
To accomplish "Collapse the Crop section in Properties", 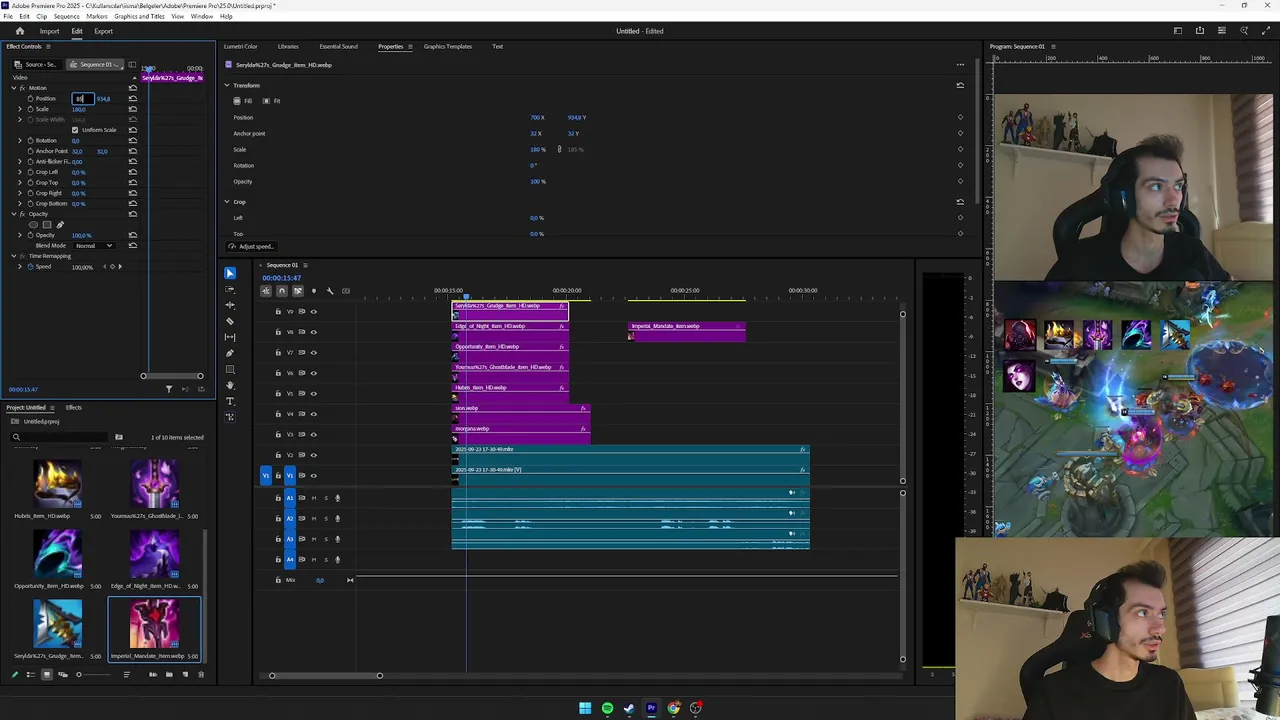I will [227, 202].
